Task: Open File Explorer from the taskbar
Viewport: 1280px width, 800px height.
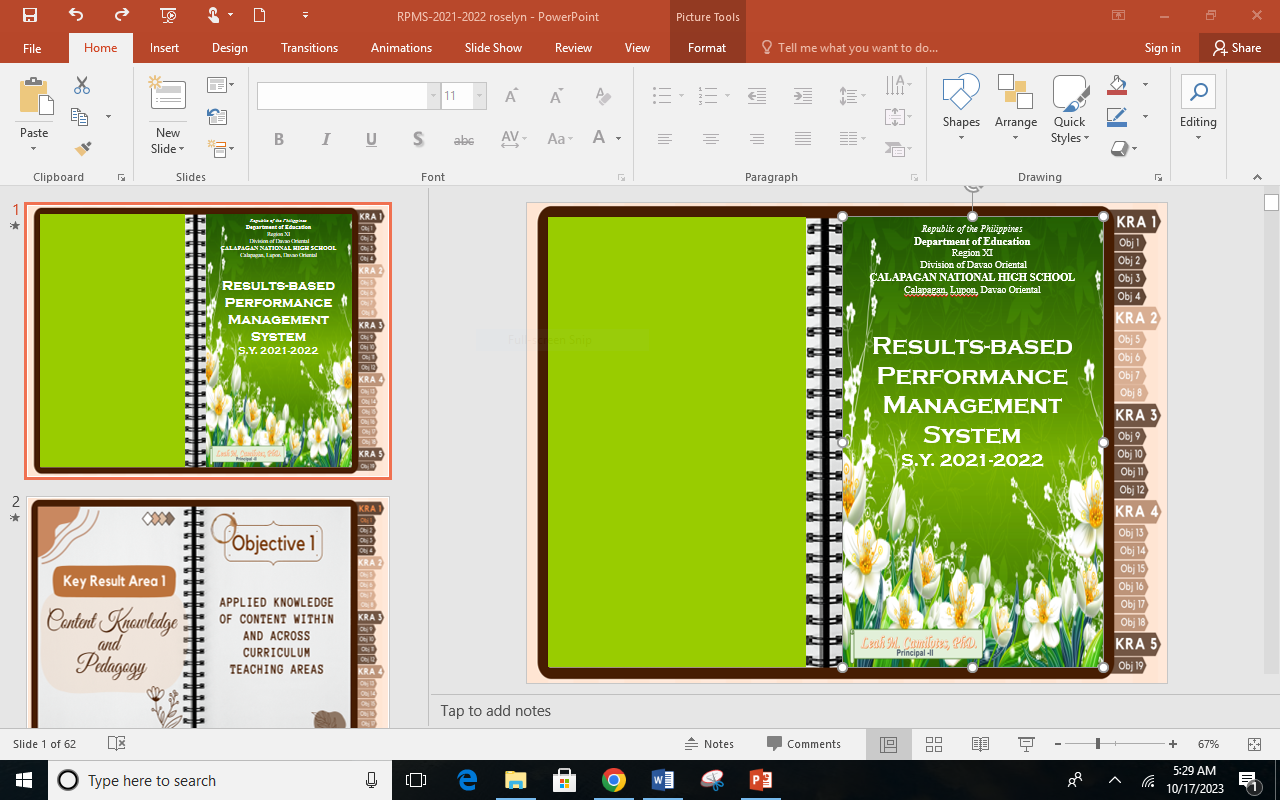Action: 515,780
